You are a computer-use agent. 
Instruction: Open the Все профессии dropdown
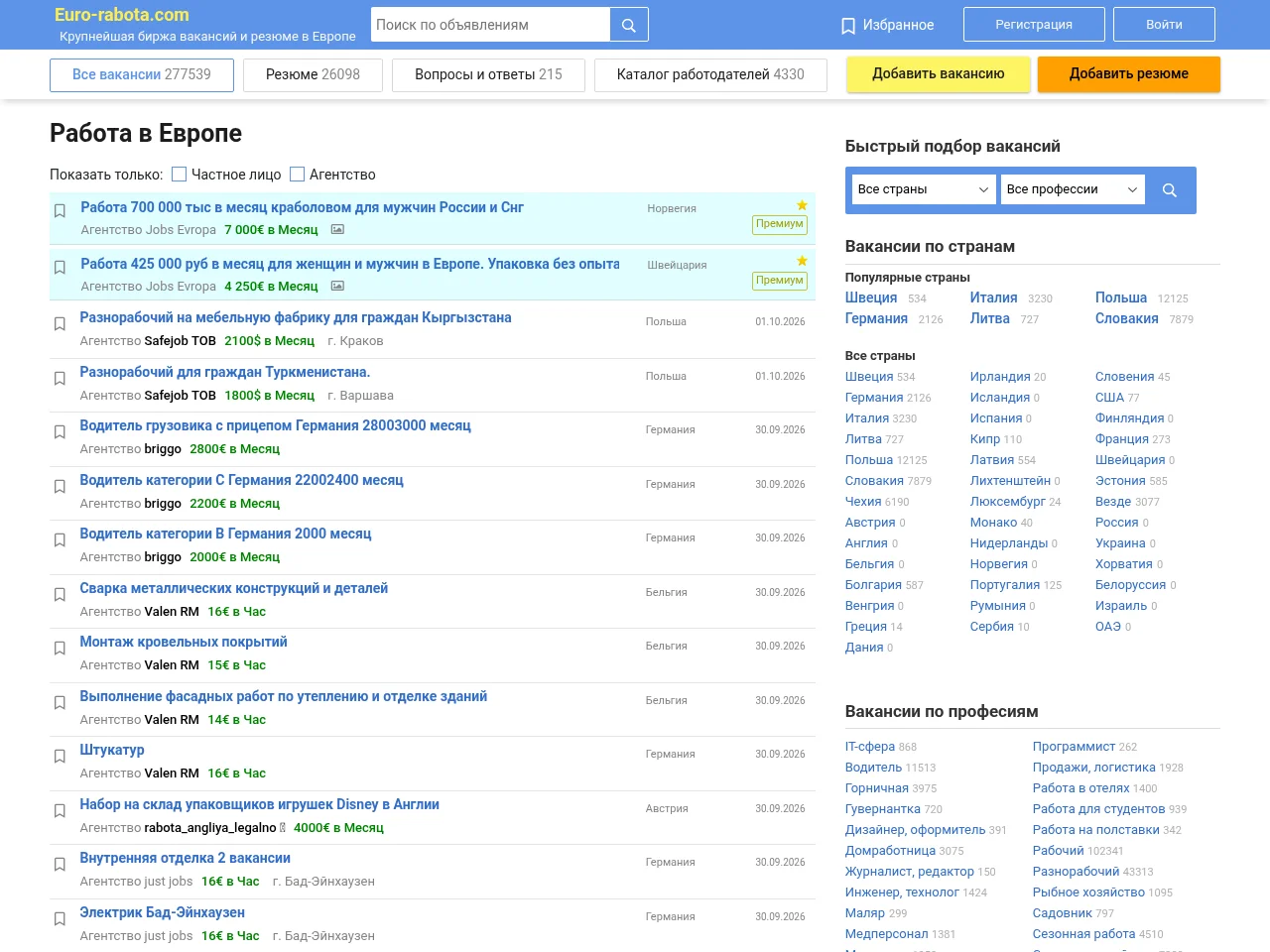1073,189
